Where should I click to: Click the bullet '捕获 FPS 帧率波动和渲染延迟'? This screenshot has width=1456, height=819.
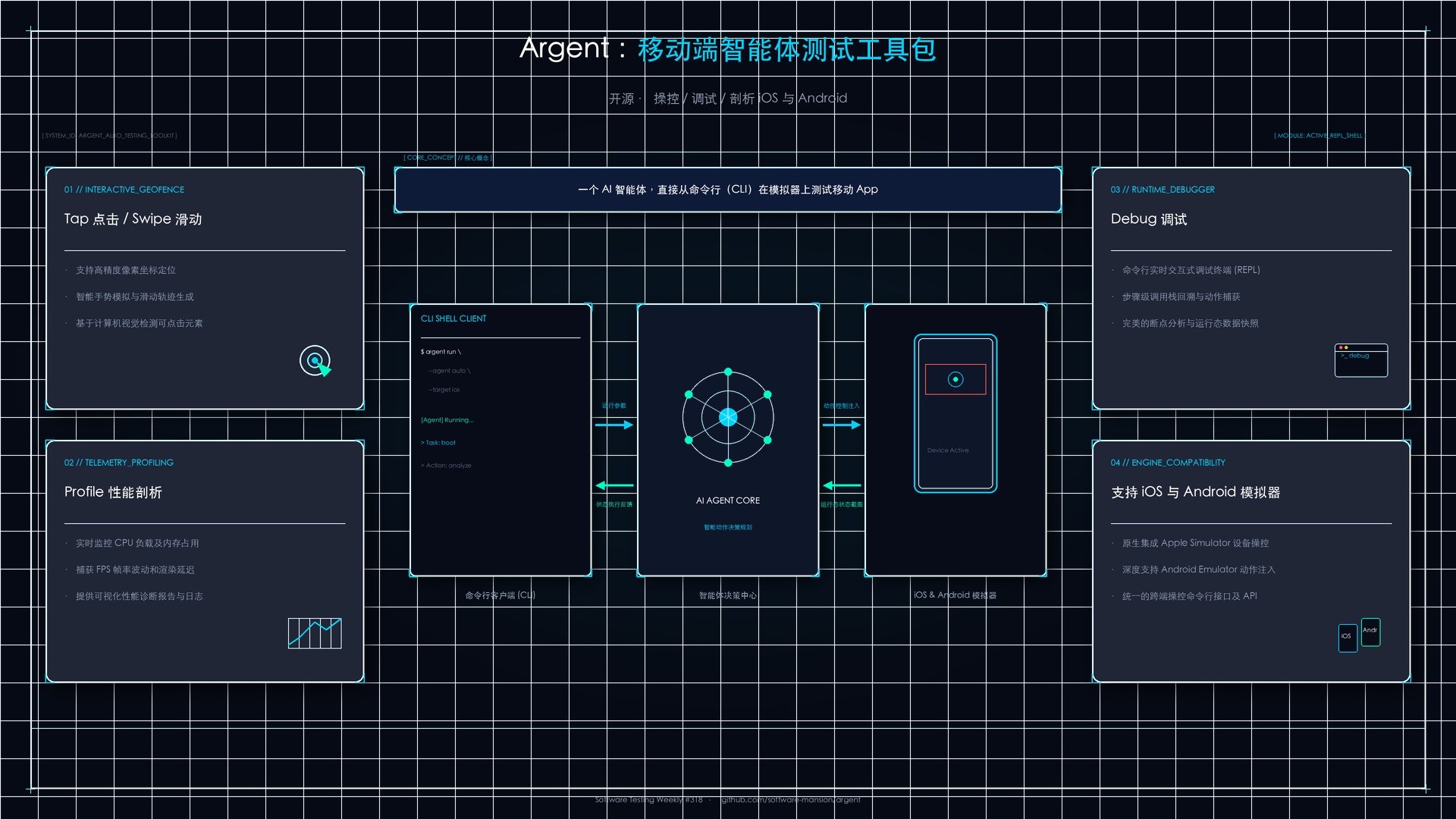[x=135, y=570]
